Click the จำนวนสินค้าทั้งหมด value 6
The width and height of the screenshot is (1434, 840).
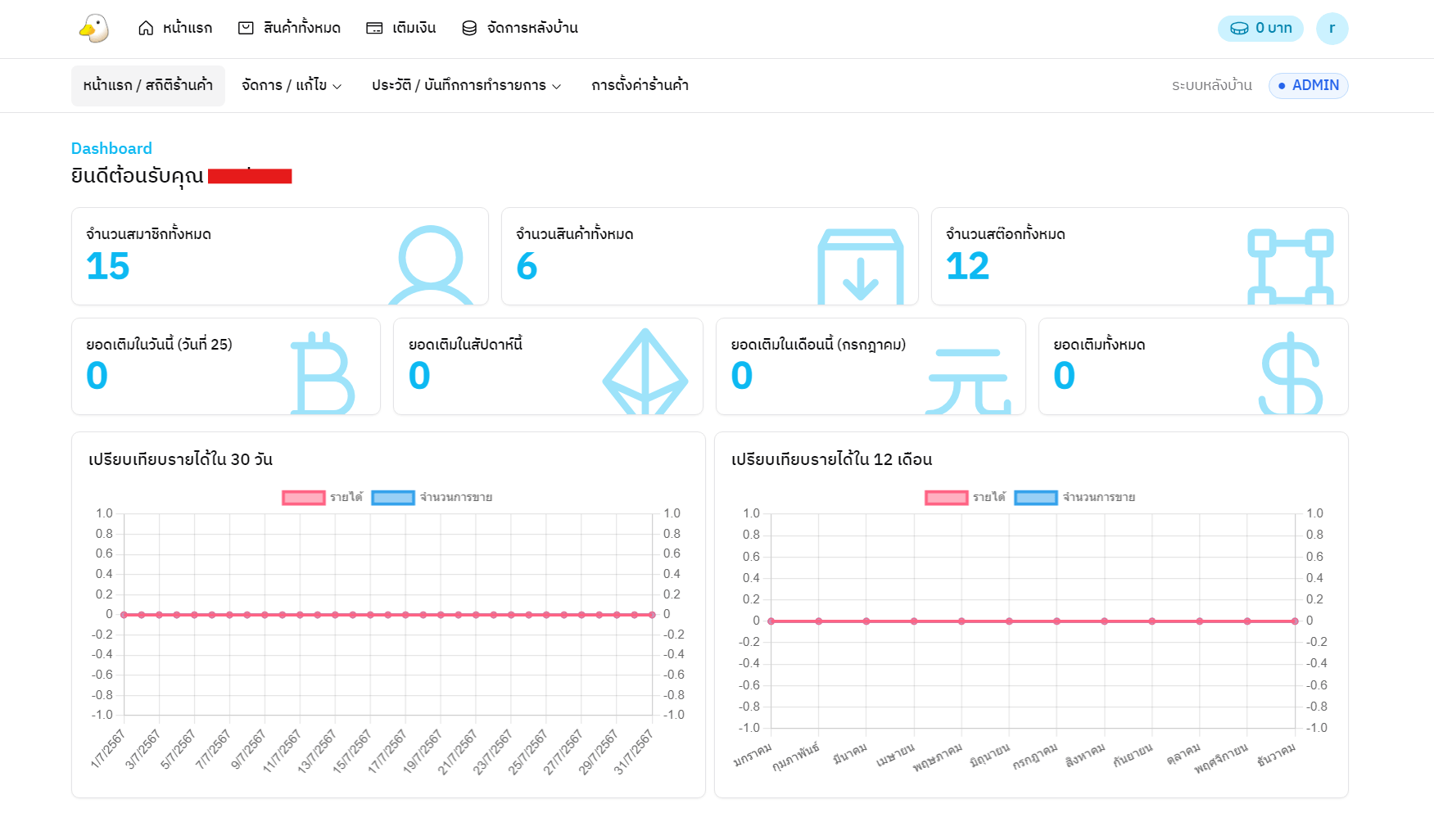pos(527,267)
